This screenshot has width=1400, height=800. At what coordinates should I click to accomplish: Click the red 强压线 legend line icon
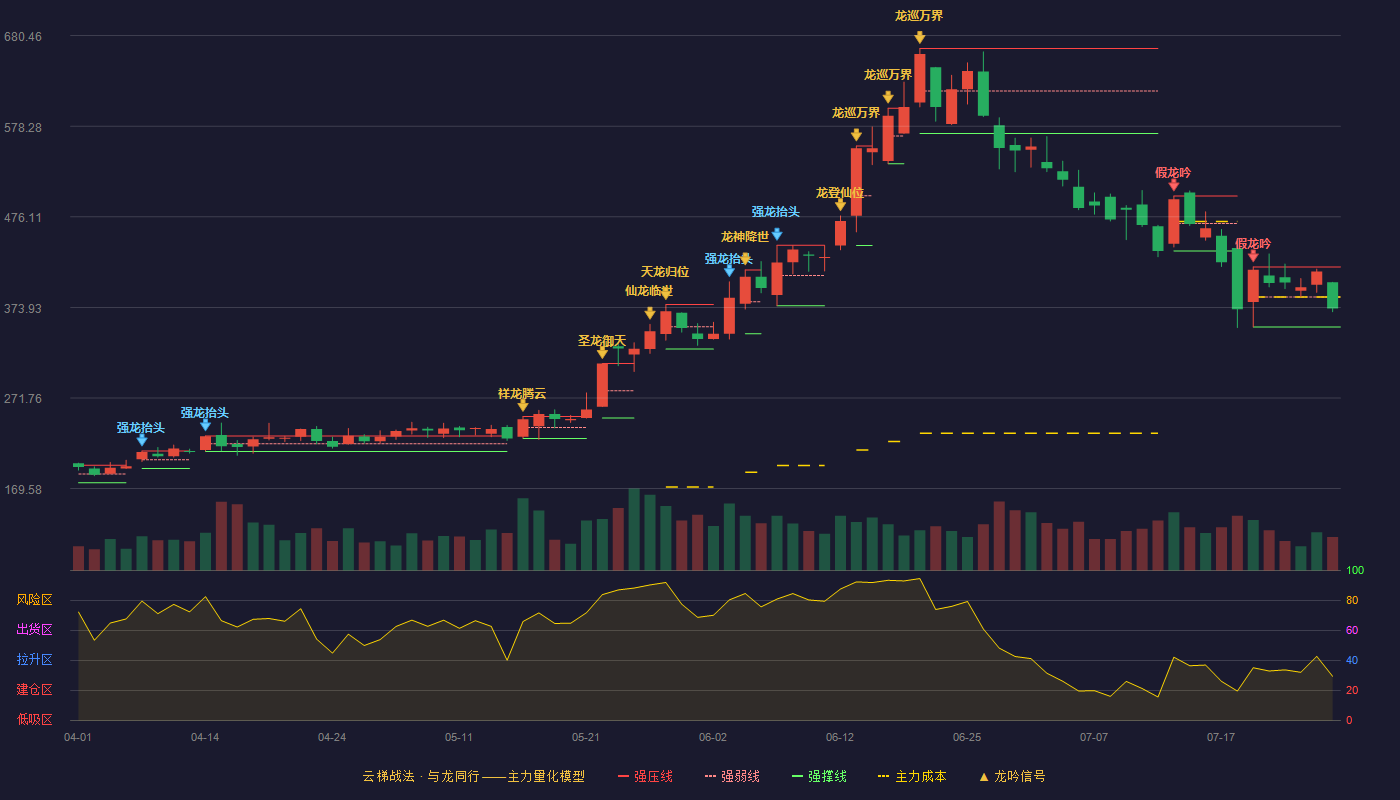[x=623, y=776]
